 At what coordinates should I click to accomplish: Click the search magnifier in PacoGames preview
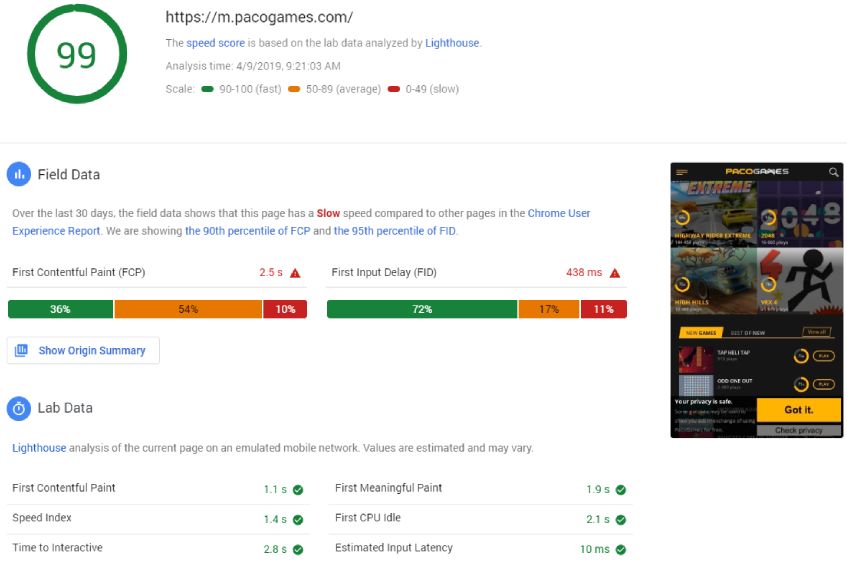pyautogui.click(x=833, y=172)
